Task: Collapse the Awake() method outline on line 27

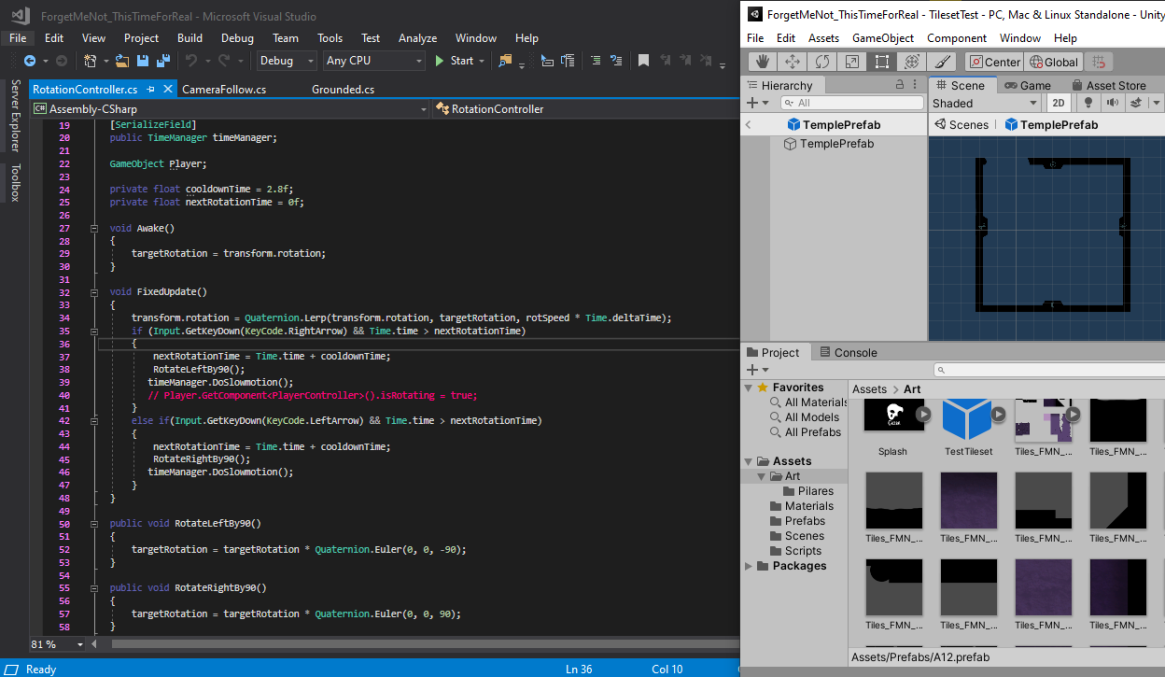Action: (94, 228)
